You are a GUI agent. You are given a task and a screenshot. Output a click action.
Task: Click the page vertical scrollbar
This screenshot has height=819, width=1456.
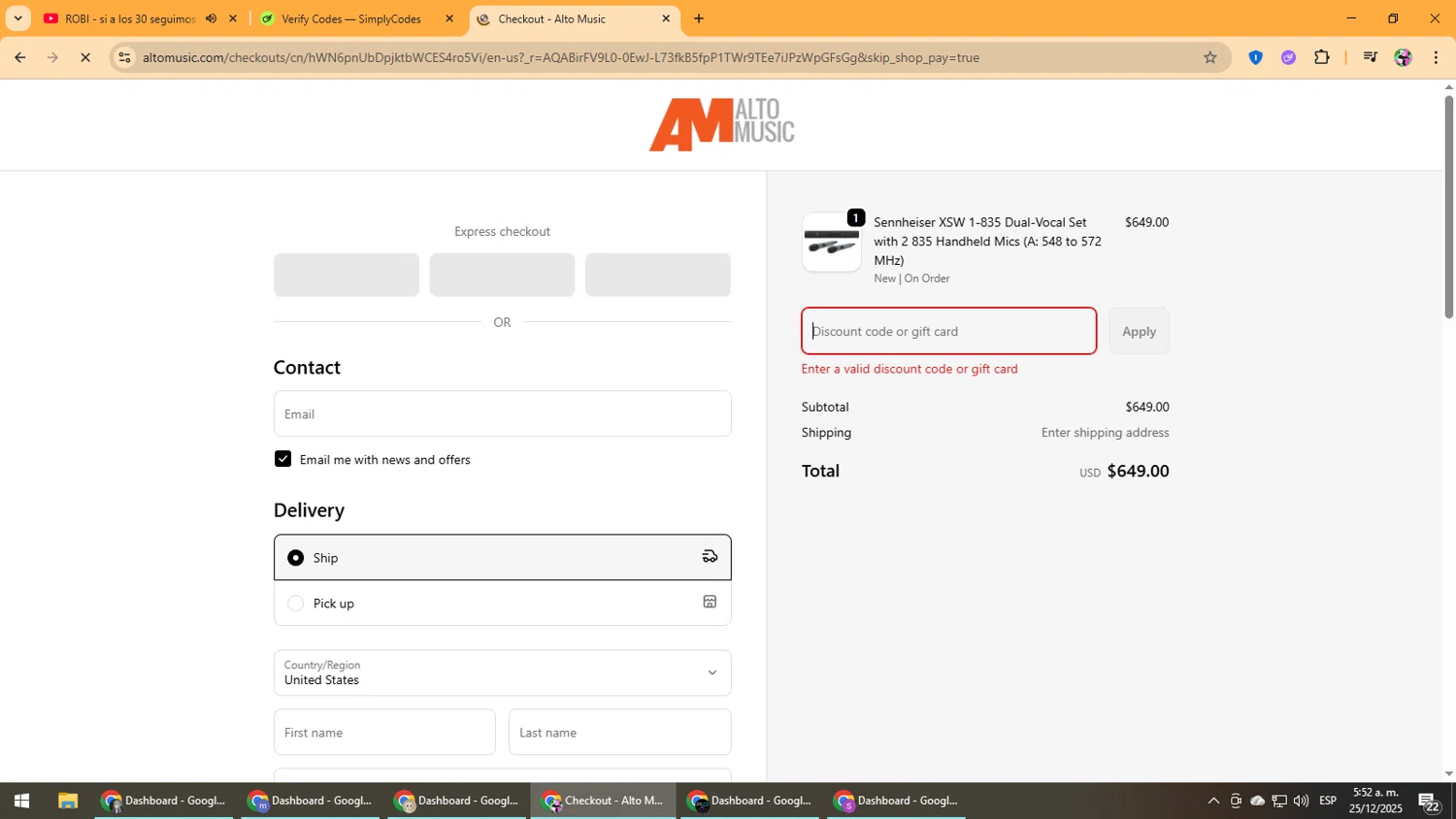pyautogui.click(x=1449, y=208)
